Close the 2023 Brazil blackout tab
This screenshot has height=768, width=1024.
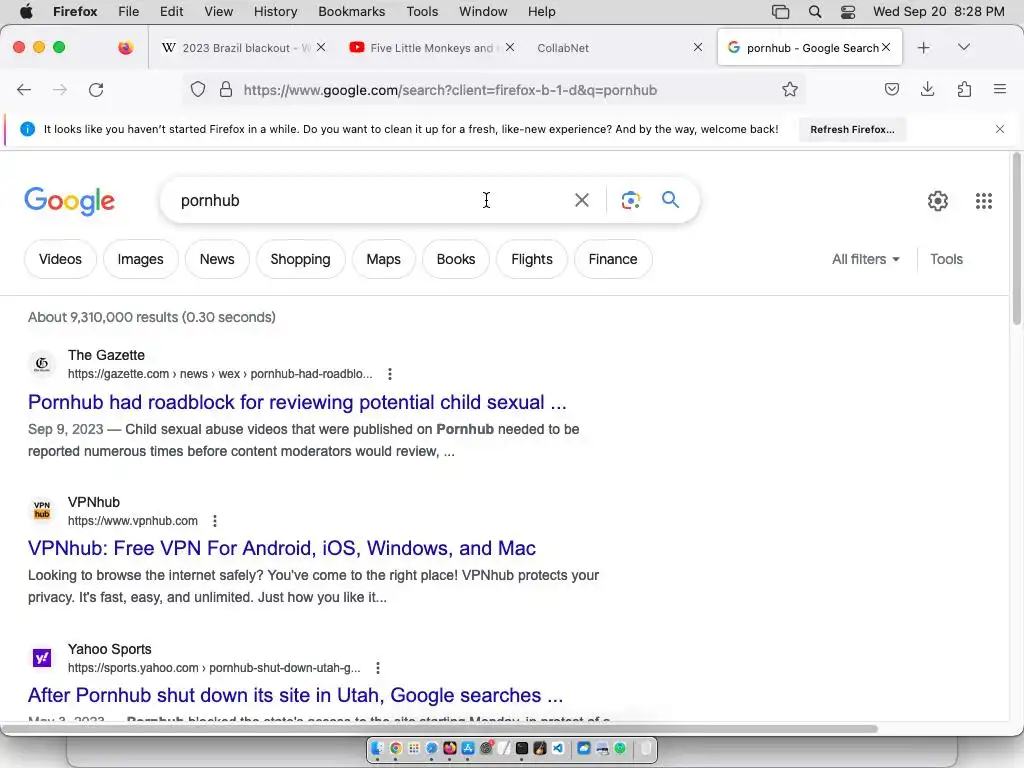(321, 47)
